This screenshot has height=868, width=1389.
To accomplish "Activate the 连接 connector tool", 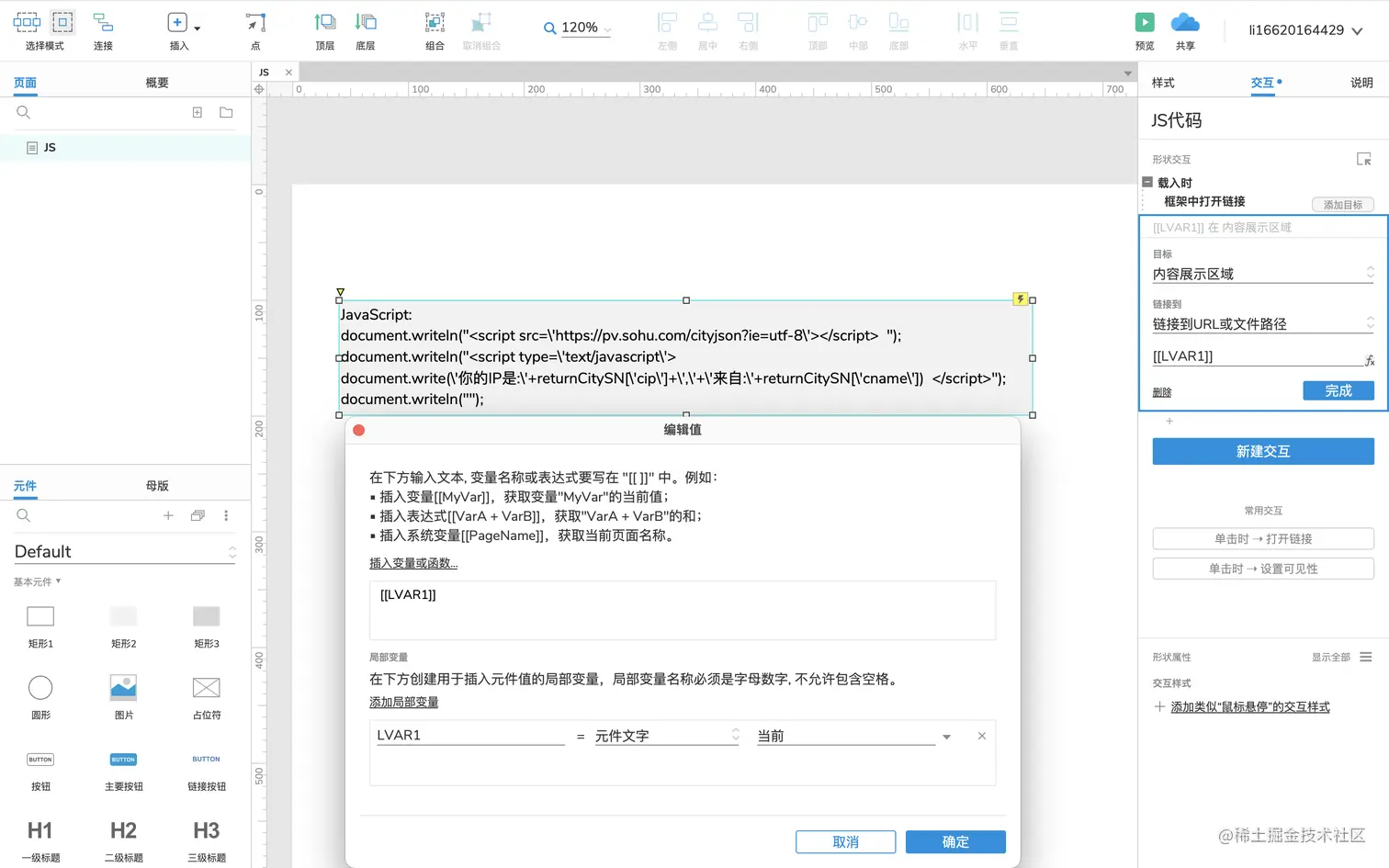I will (x=103, y=29).
